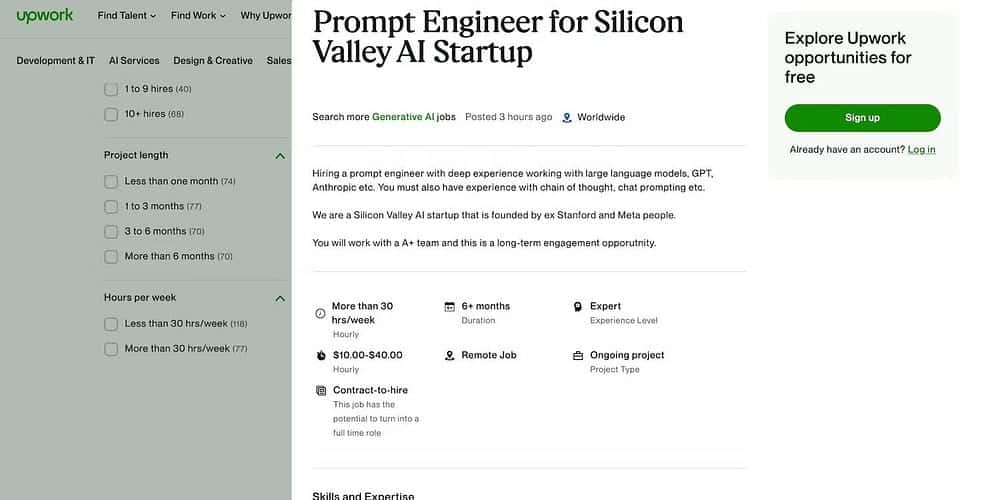The width and height of the screenshot is (1000, 500).
Task: Click the Worldwide location pin icon
Action: [567, 117]
